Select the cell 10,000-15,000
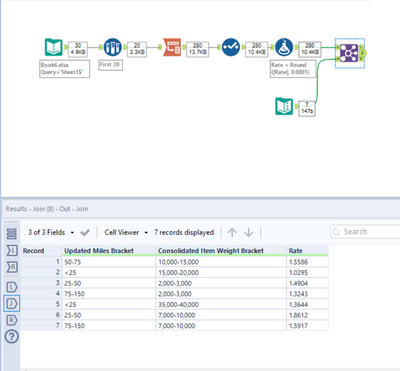 point(221,262)
